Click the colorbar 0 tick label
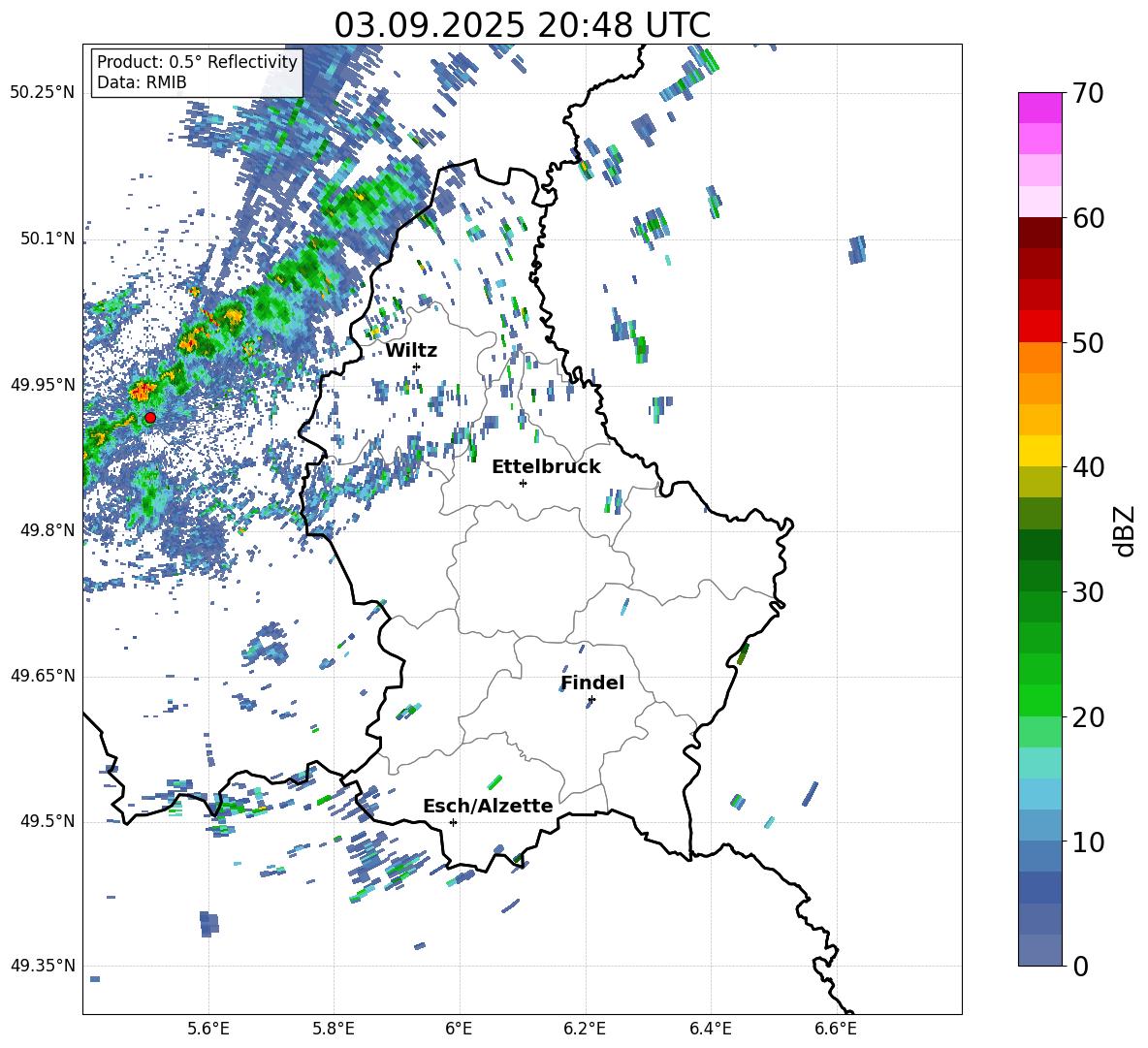Image resolution: width=1148 pixels, height=1048 pixels. pyautogui.click(x=1080, y=966)
